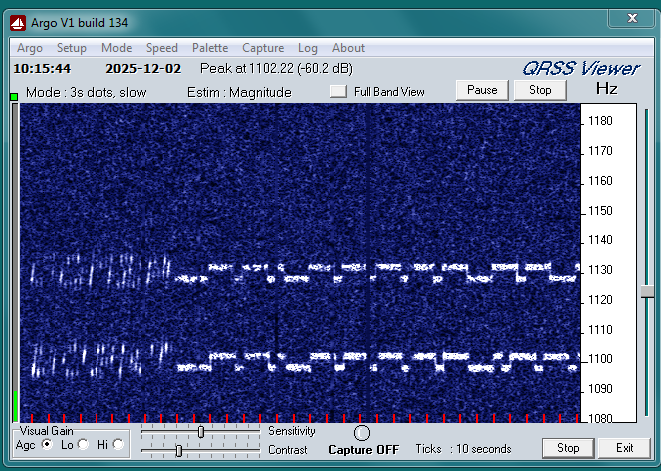Click the vertical frequency slider handle
This screenshot has height=471, width=661.
[647, 291]
